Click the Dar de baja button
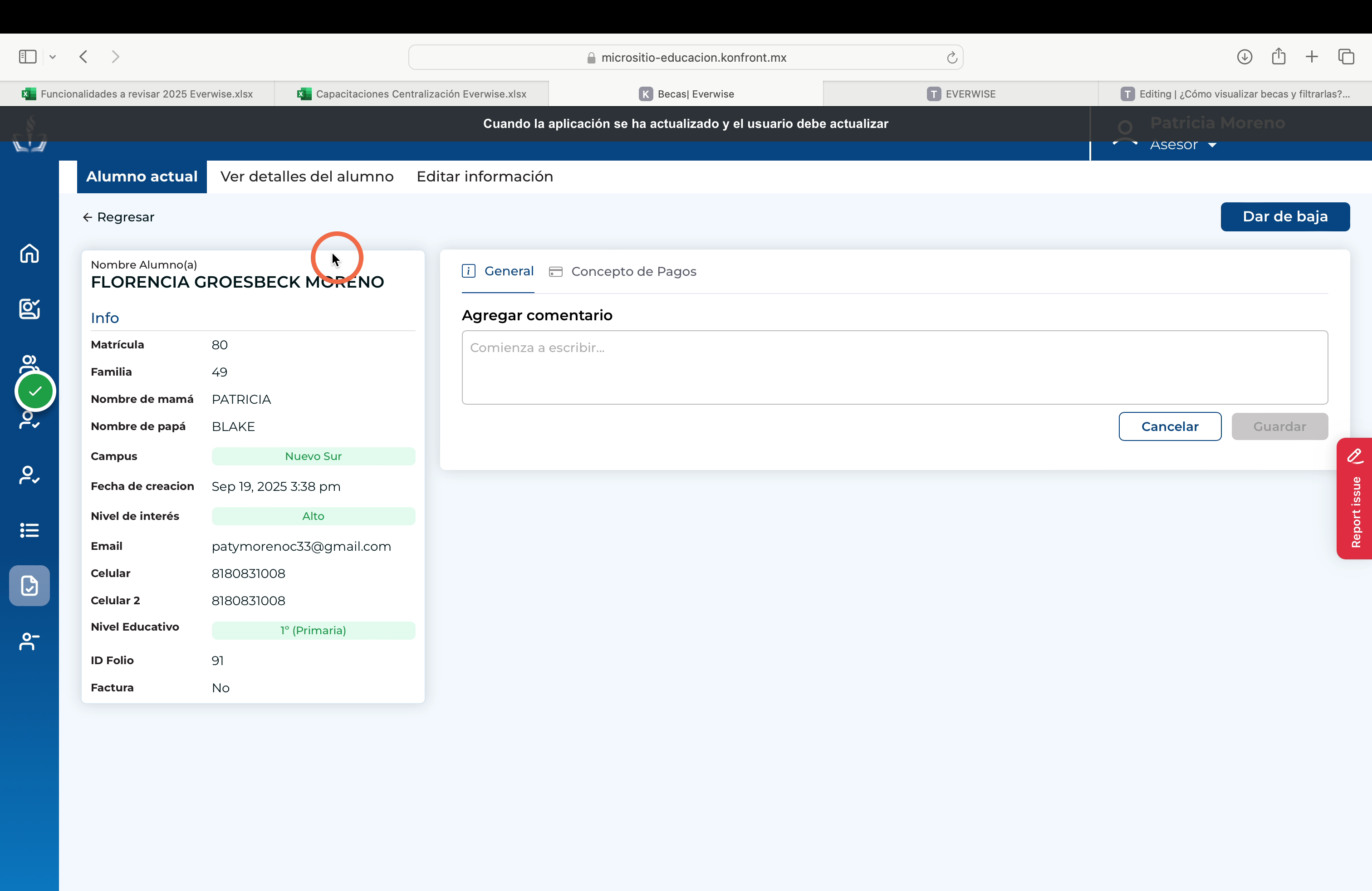Image resolution: width=1372 pixels, height=891 pixels. click(x=1285, y=217)
